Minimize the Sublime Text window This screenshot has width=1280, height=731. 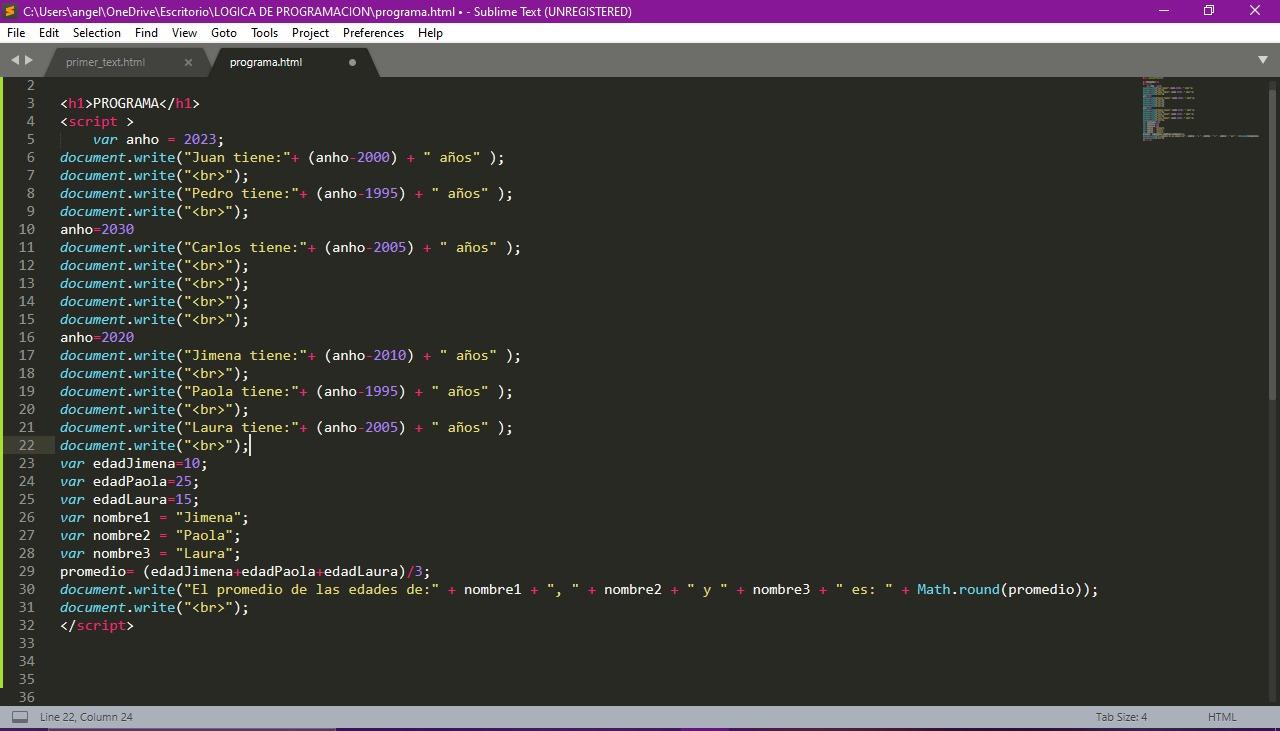1163,11
